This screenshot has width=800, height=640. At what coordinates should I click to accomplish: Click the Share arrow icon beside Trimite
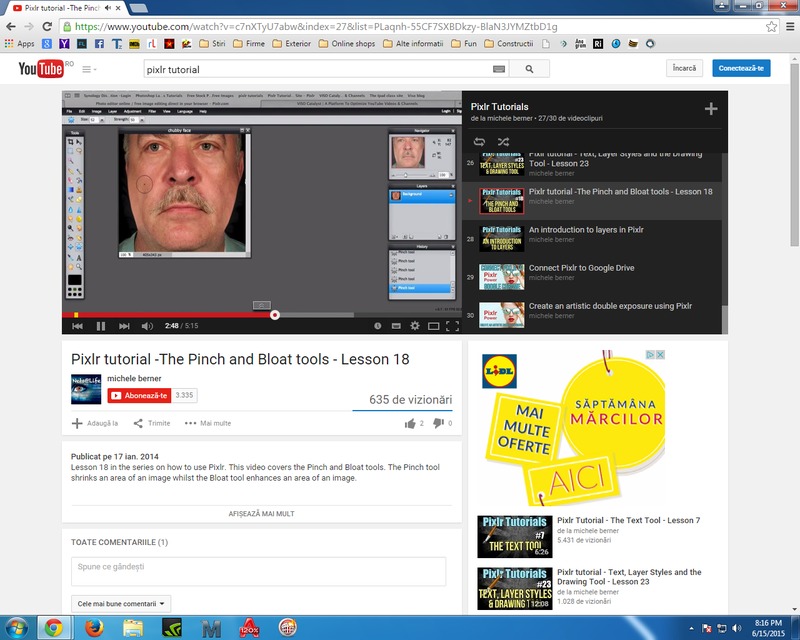[x=138, y=423]
